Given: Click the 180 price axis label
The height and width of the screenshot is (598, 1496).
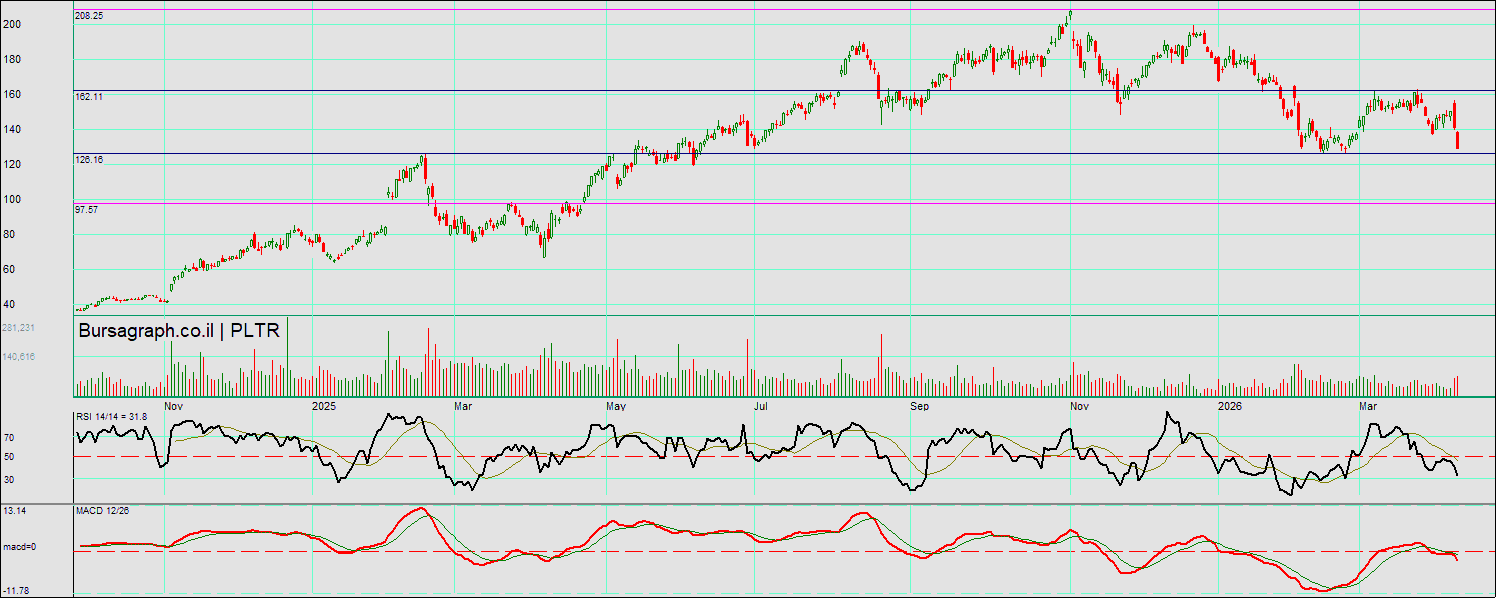Looking at the screenshot, I should 12,59.
